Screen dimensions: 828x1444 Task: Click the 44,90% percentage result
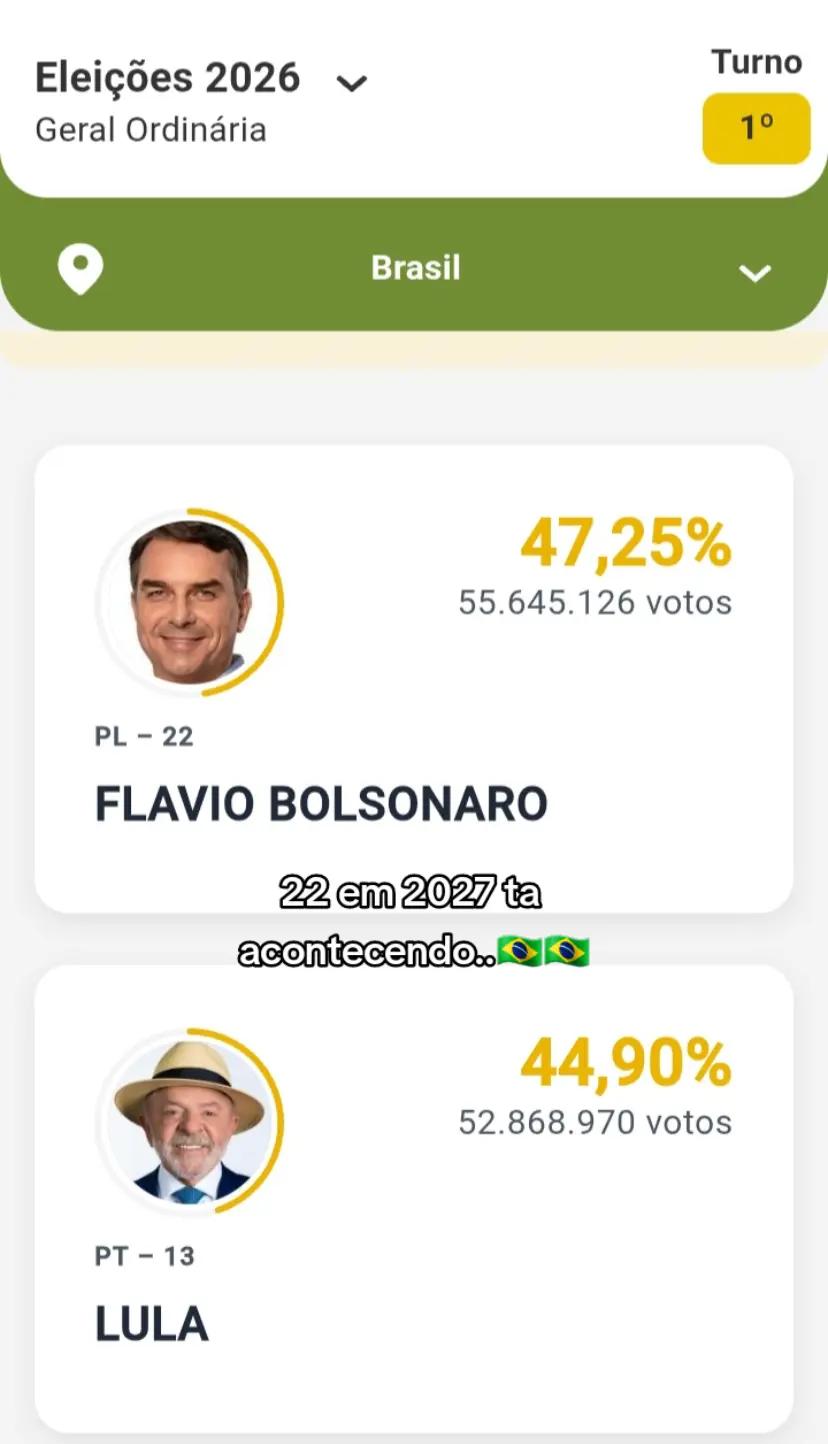pos(626,1064)
